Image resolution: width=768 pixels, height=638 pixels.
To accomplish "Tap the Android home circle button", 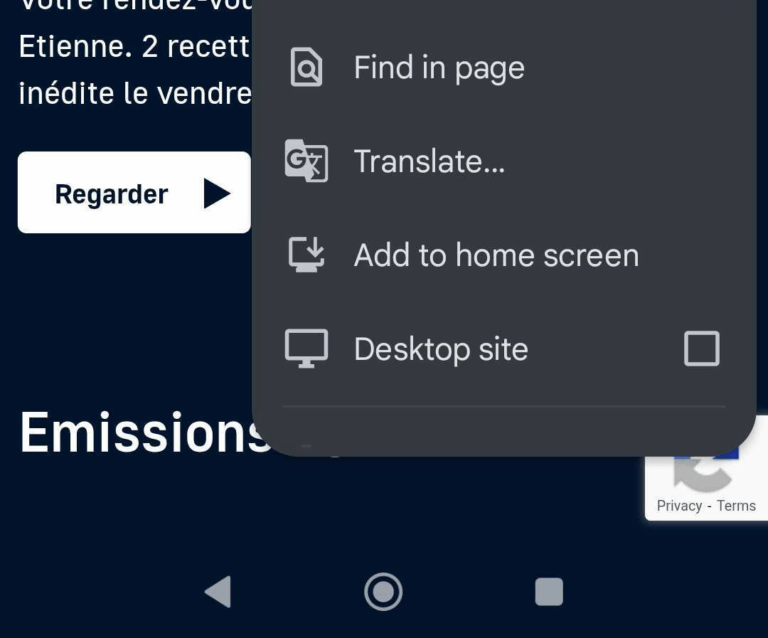I will pyautogui.click(x=383, y=592).
